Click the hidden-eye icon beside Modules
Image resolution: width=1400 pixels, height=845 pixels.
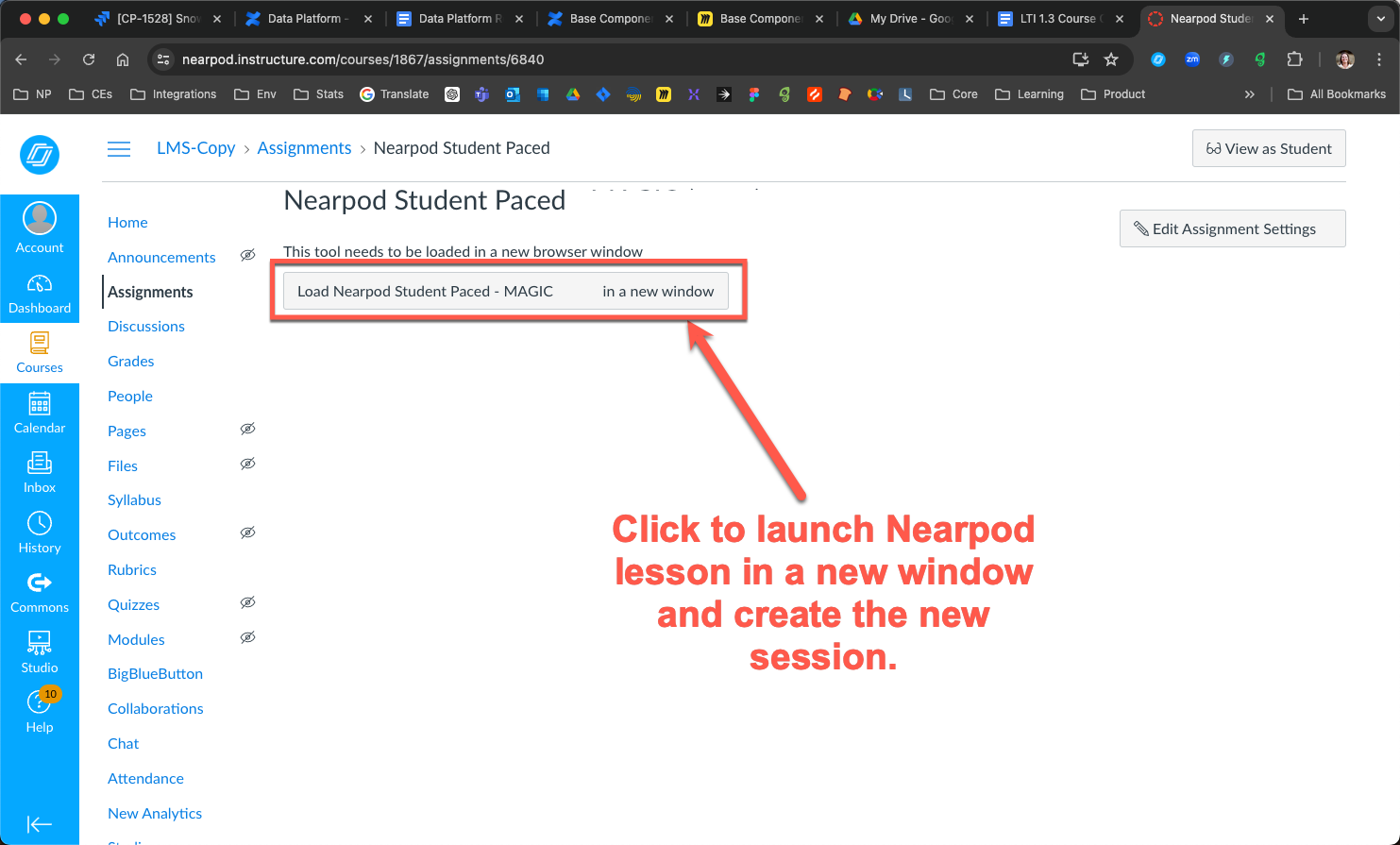tap(247, 638)
